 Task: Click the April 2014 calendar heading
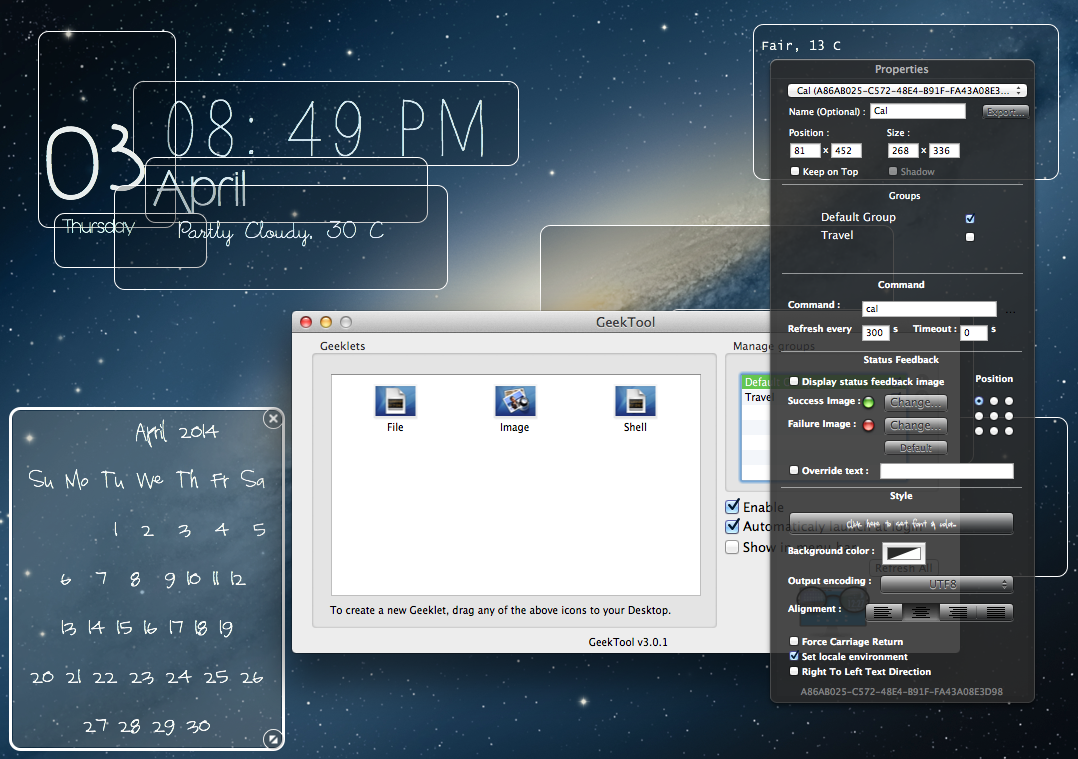(x=177, y=432)
